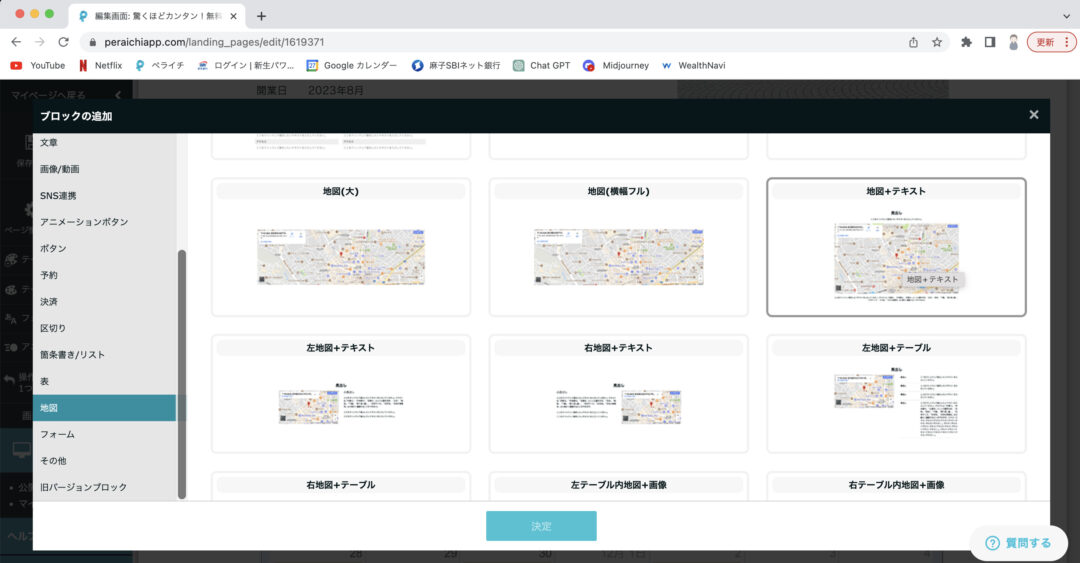Select the 予約 block category
This screenshot has width=1080, height=563.
click(105, 275)
